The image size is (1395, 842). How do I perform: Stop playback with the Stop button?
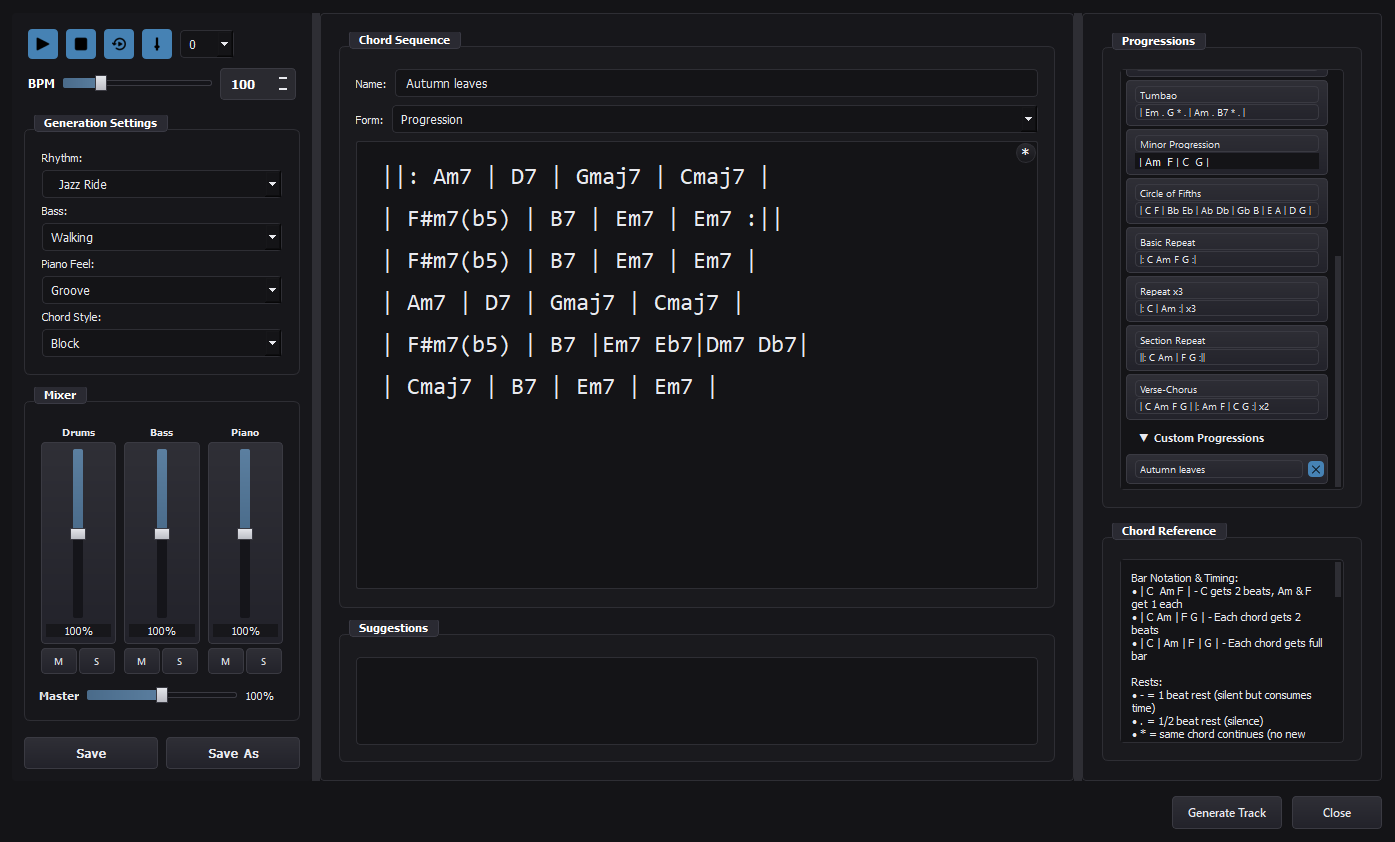[81, 44]
